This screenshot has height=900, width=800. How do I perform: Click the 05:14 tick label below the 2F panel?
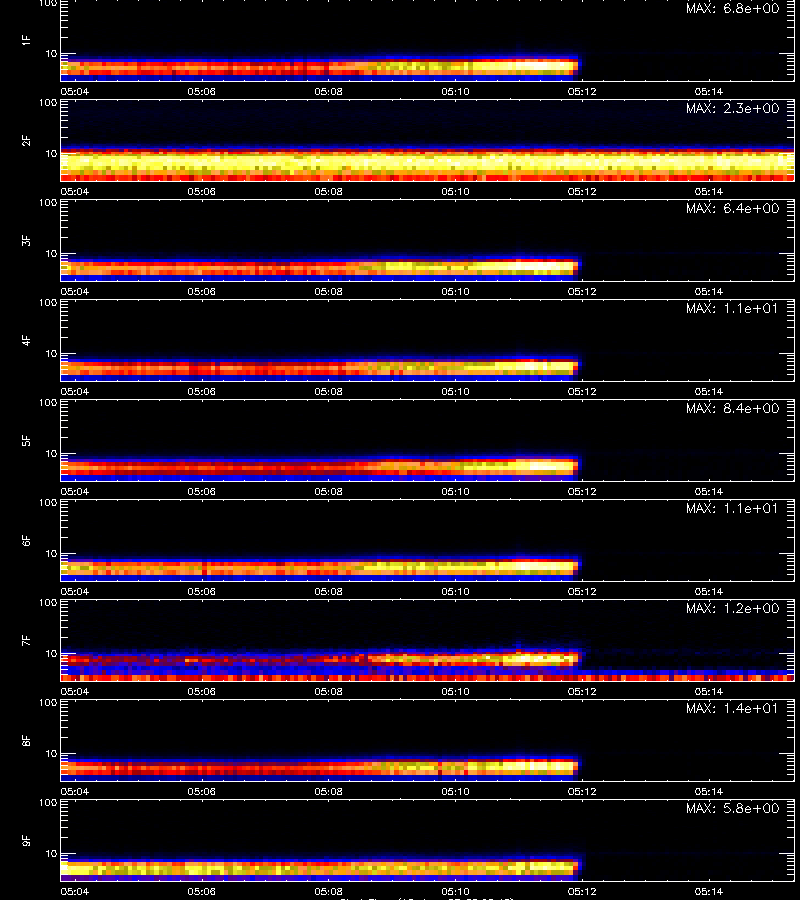point(709,191)
